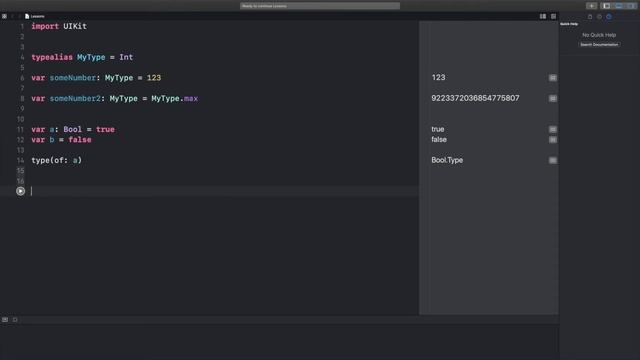640x360 pixels.
Task: Run the playground from line 17
Action: point(20,191)
